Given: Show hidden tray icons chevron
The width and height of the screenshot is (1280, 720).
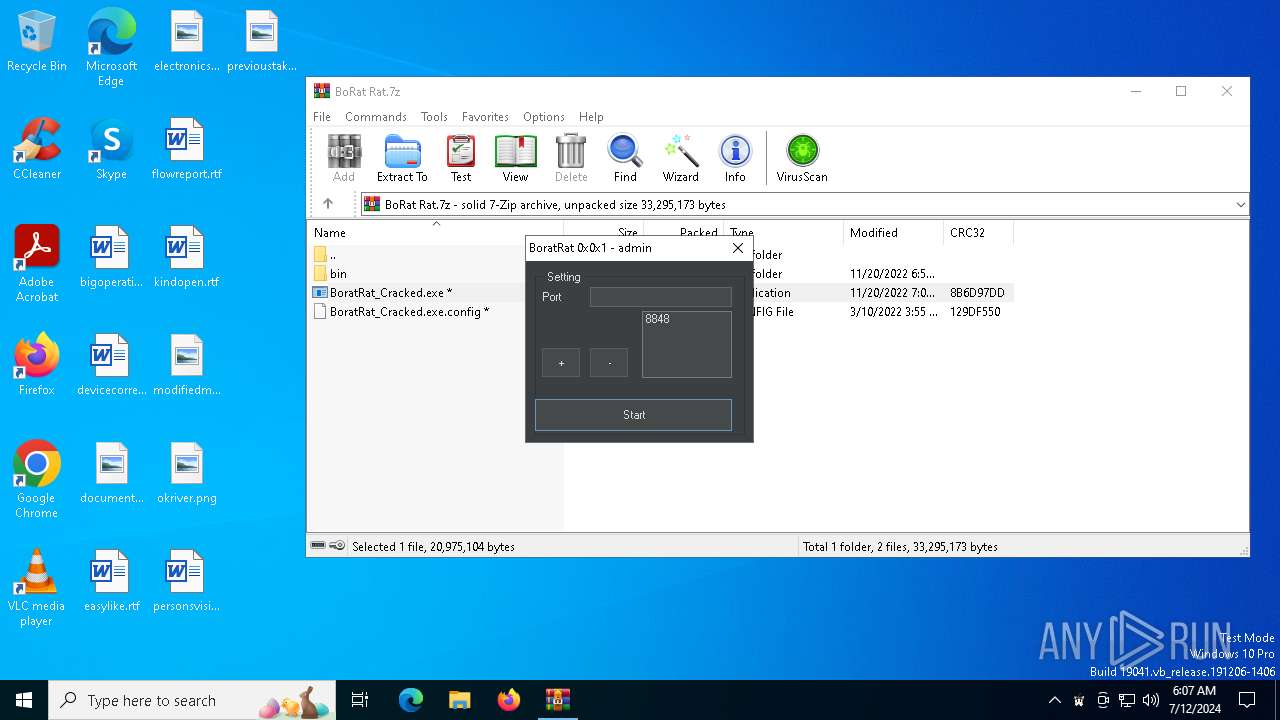Looking at the screenshot, I should [x=1054, y=700].
